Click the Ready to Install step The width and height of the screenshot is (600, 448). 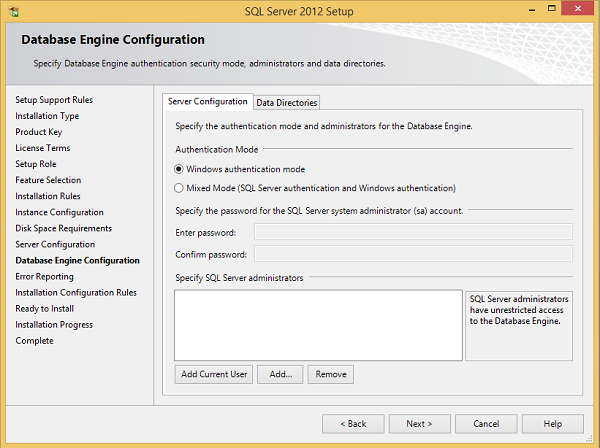[44, 308]
